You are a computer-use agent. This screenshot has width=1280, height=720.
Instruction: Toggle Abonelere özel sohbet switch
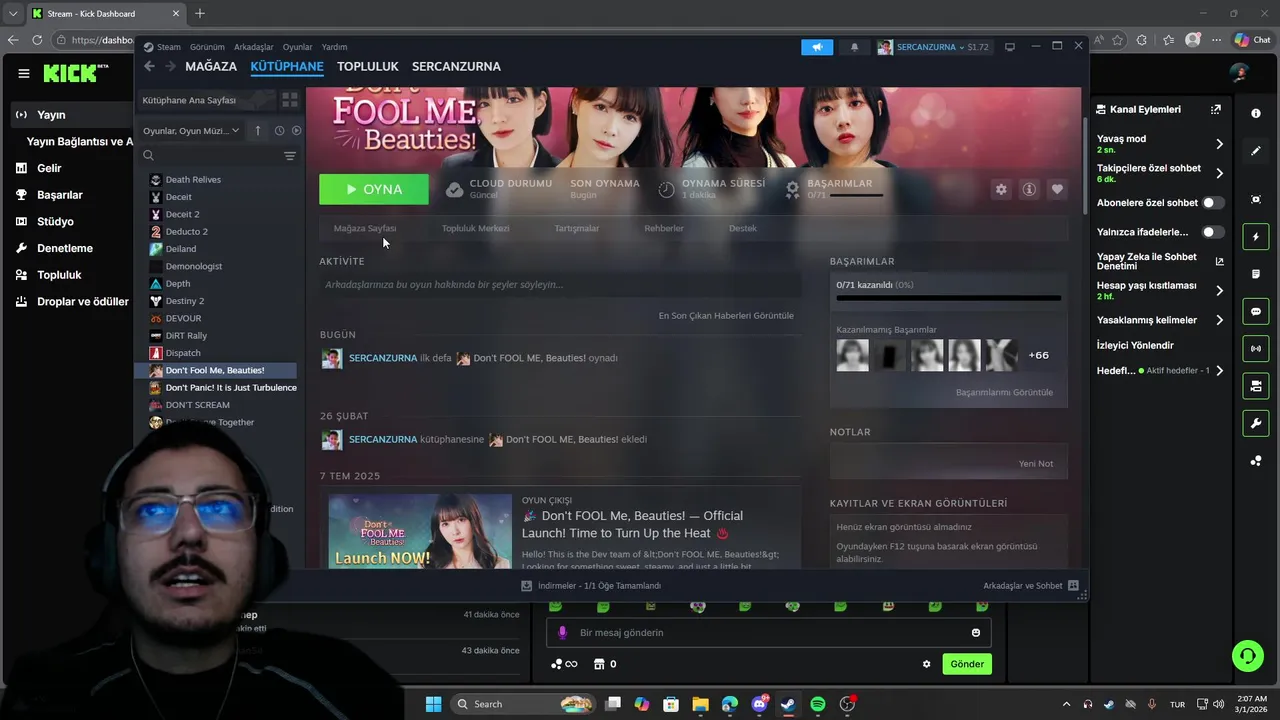[x=1213, y=203]
